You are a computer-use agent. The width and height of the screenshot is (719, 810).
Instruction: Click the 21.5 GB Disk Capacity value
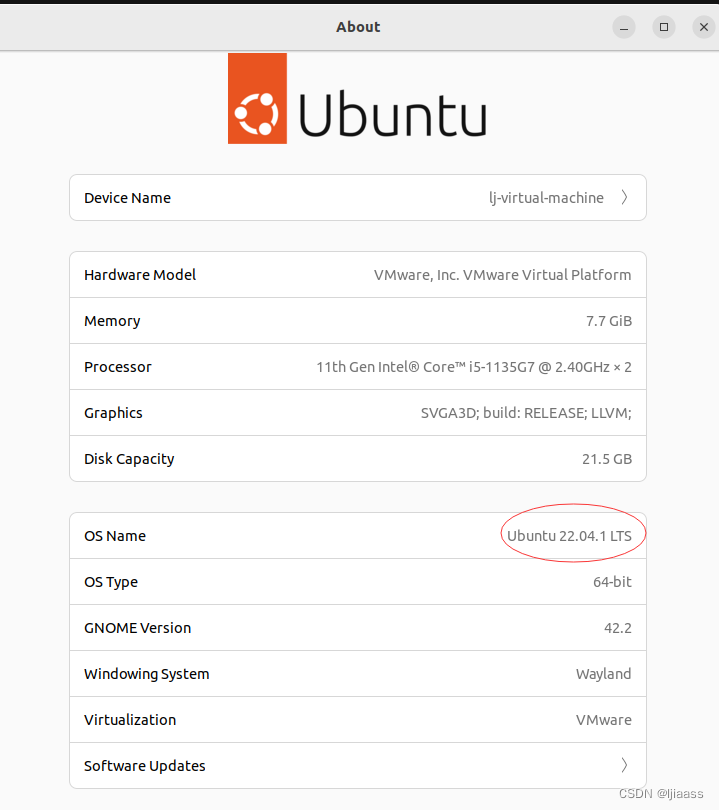click(x=605, y=459)
